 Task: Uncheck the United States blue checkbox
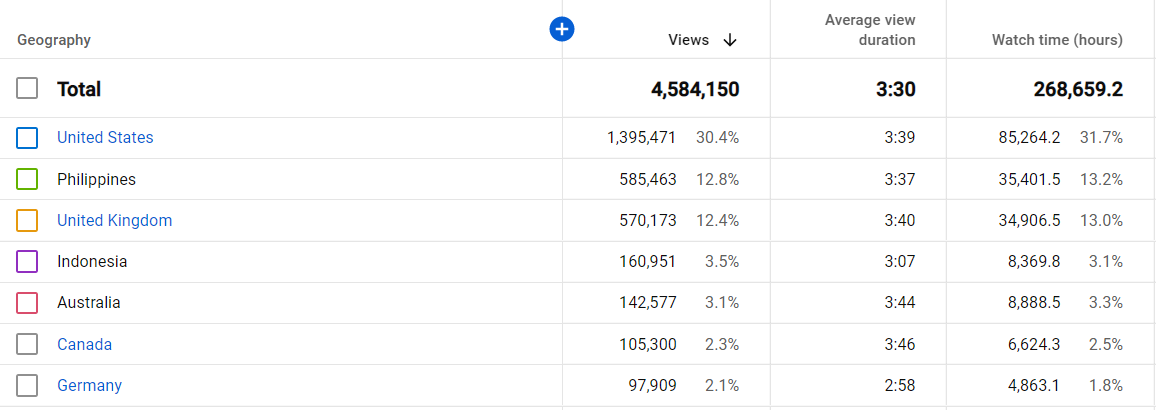tap(27, 138)
